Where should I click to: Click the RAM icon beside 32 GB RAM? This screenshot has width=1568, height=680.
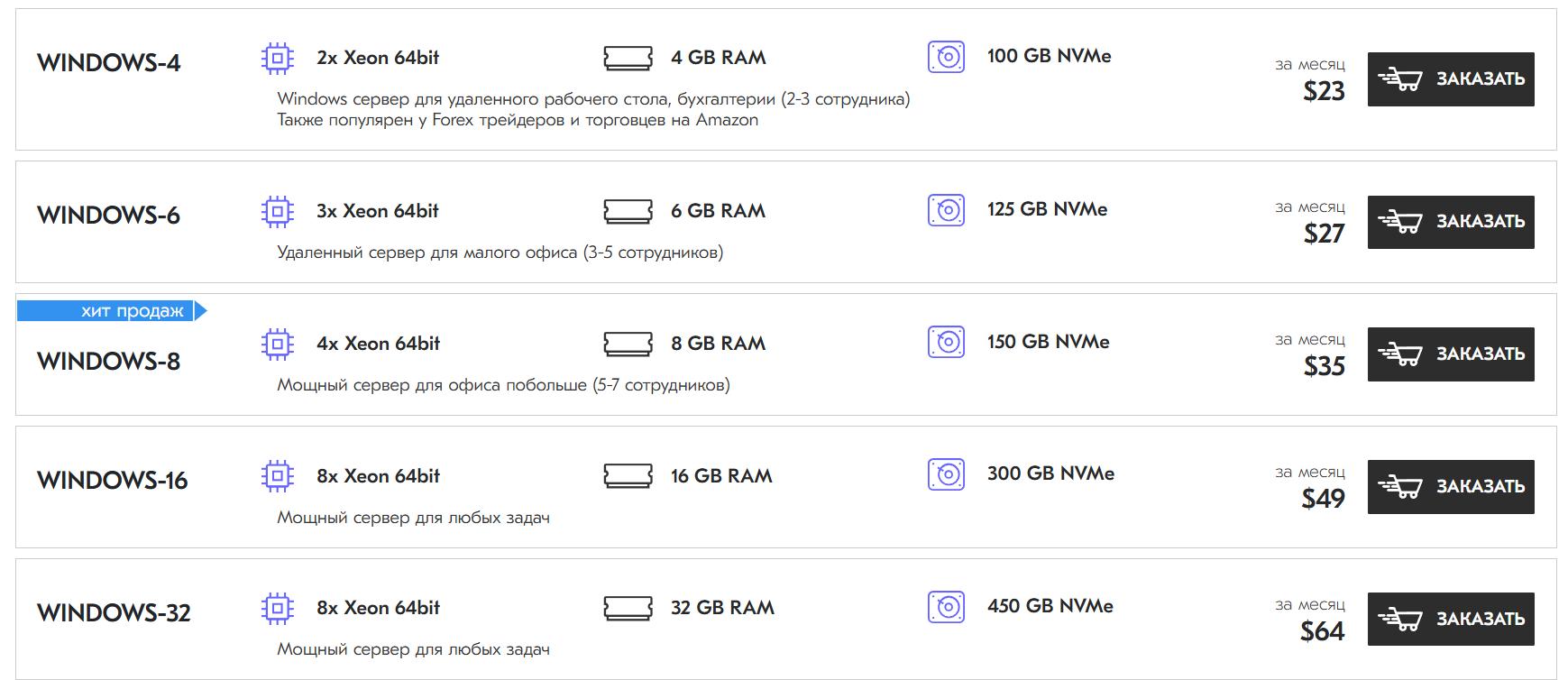point(628,608)
